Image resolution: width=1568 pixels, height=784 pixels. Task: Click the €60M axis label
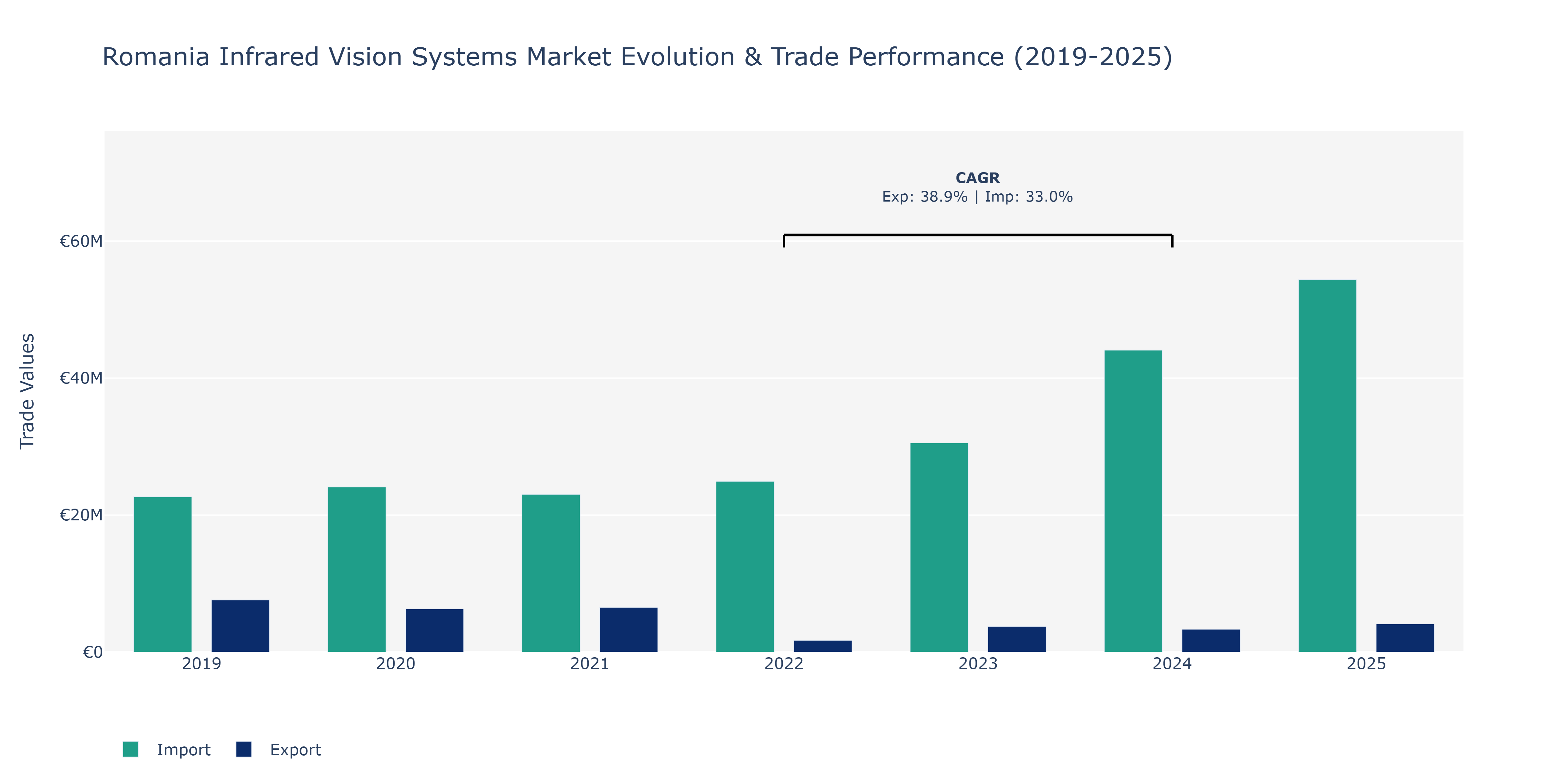click(x=81, y=242)
